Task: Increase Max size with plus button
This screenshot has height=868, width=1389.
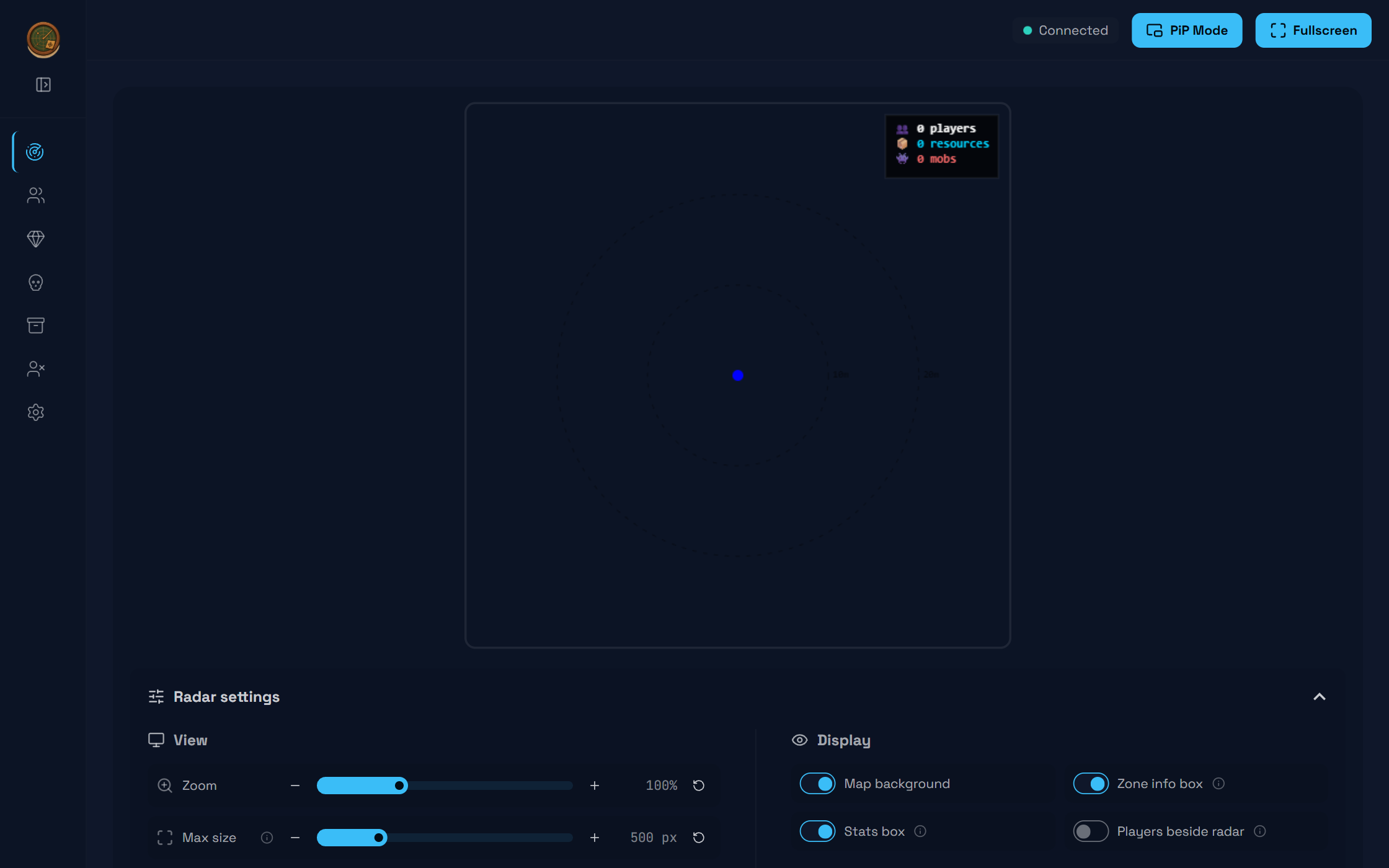Action: click(595, 838)
